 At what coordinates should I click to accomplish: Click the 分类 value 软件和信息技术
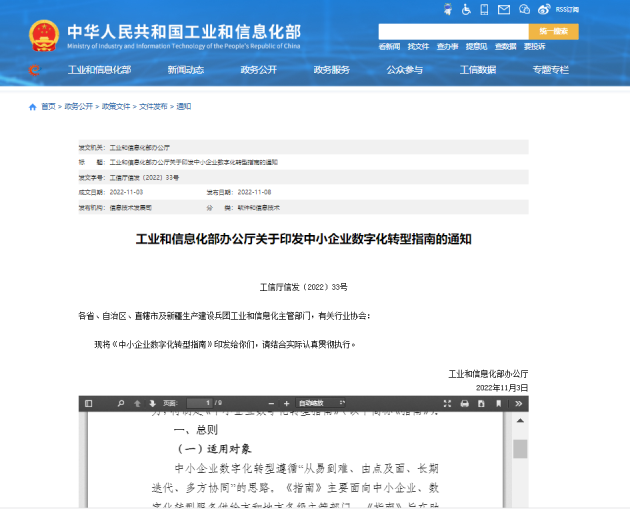(258, 208)
